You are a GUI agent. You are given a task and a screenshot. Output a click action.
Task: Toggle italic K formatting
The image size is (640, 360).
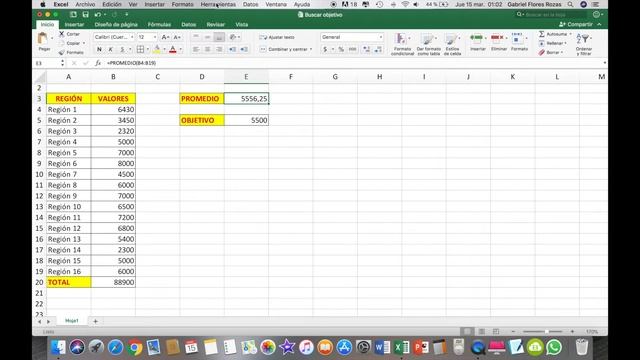click(111, 49)
